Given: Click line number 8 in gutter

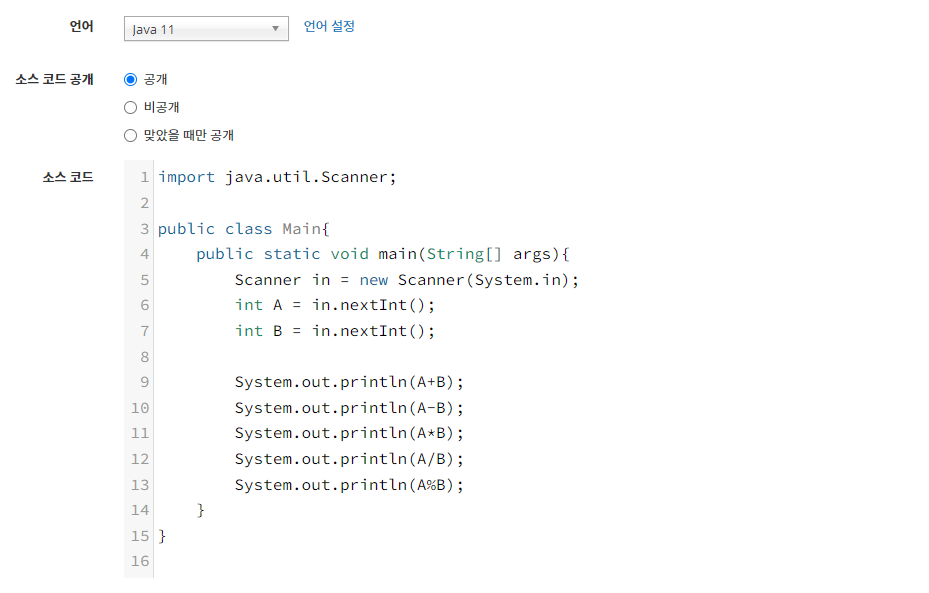Looking at the screenshot, I should (145, 357).
